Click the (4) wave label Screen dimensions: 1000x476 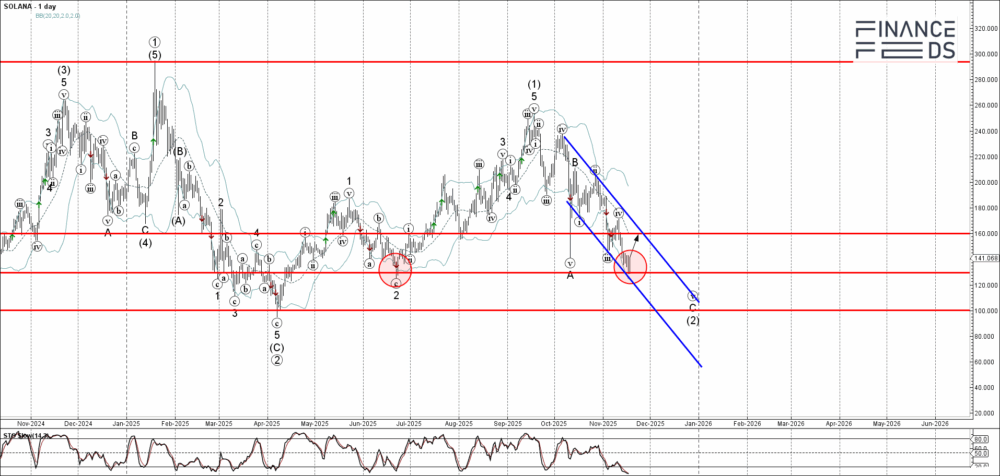(145, 242)
